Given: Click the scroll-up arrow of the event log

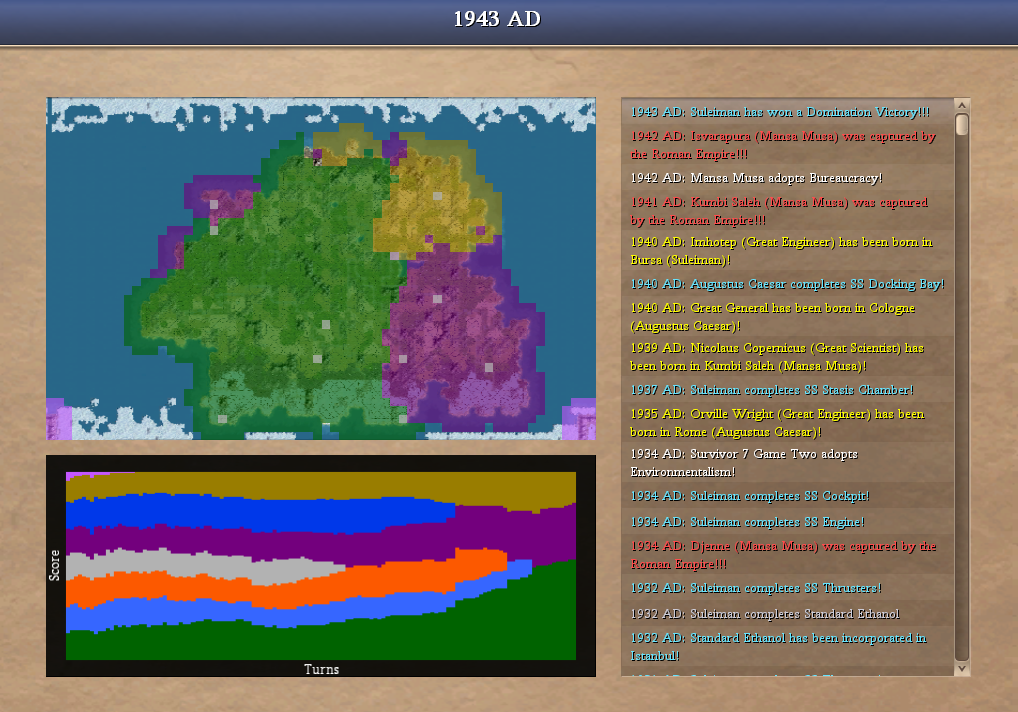Looking at the screenshot, I should [962, 105].
